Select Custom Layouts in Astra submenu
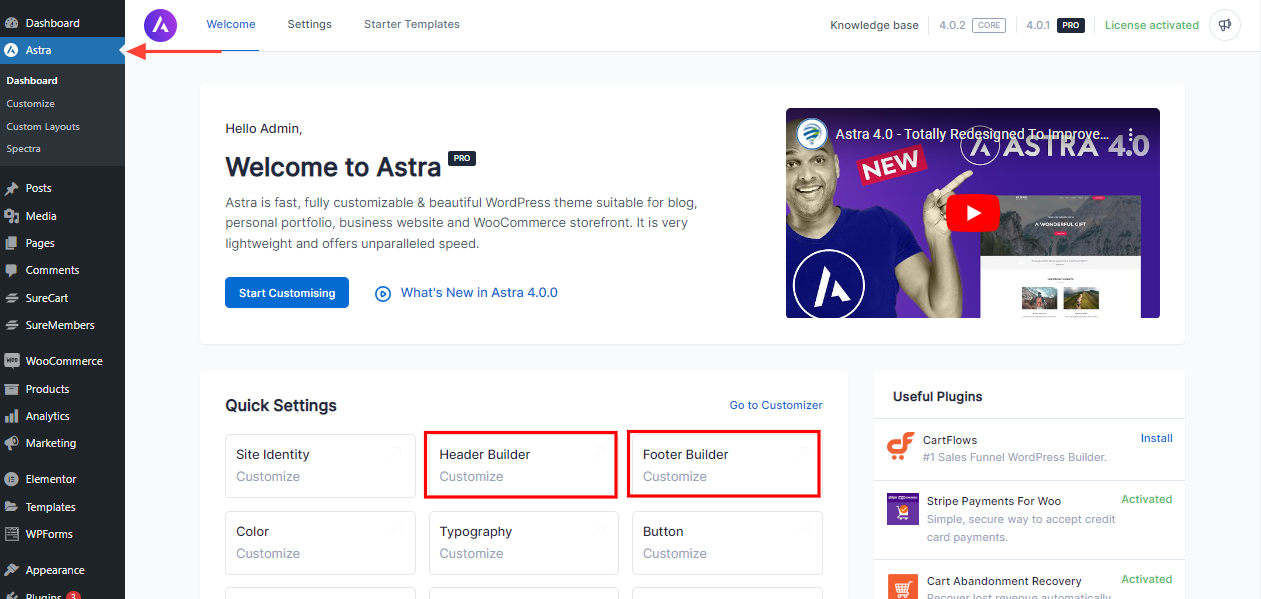Screen dimensions: 1261x599 click(x=43, y=126)
